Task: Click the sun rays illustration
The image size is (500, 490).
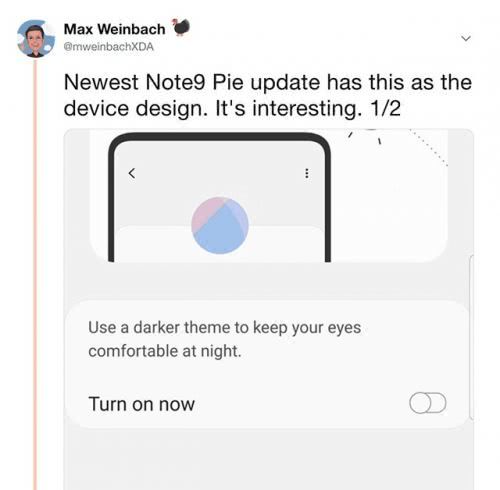Action: 397,145
